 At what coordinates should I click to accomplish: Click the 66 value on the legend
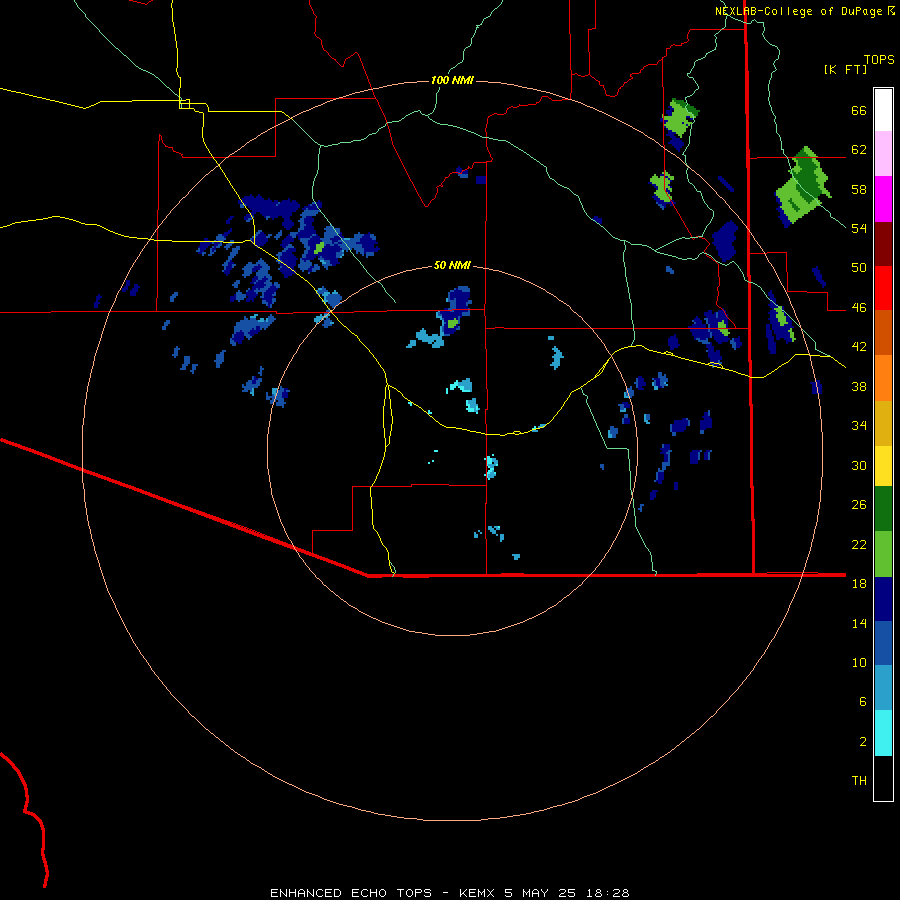pyautogui.click(x=859, y=110)
